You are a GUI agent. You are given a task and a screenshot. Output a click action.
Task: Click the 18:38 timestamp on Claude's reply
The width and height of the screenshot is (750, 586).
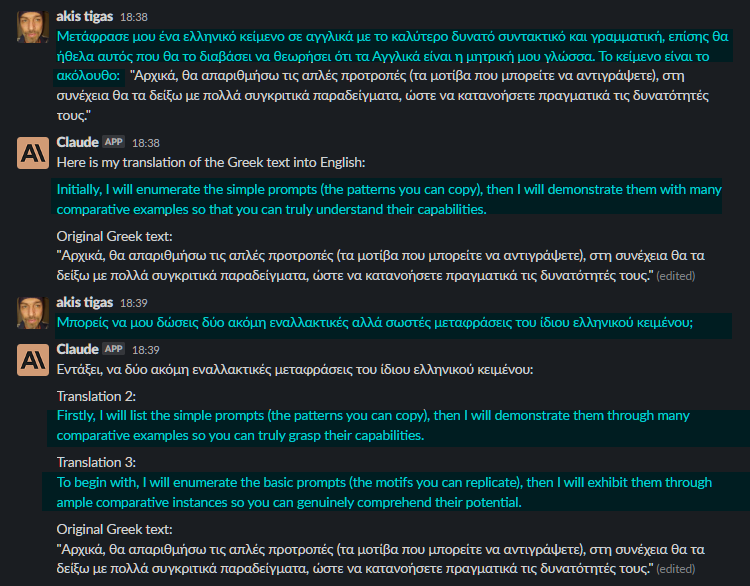click(145, 143)
